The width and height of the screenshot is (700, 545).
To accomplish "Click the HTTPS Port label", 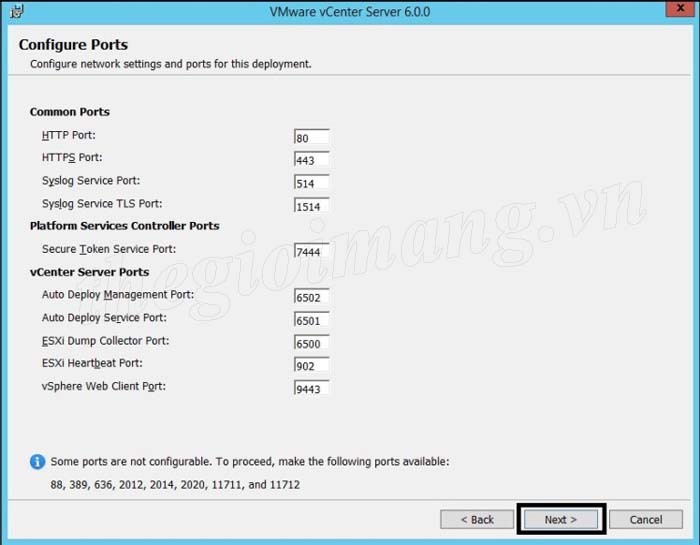I will [72, 158].
